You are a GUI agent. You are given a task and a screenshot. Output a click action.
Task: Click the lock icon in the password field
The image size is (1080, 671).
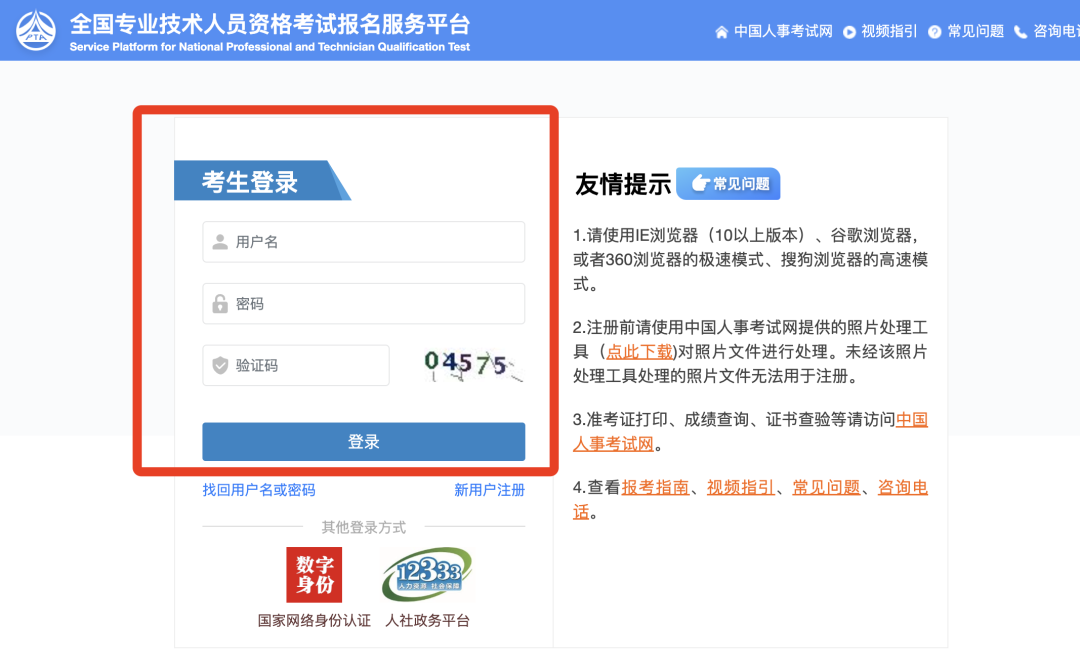coord(222,303)
